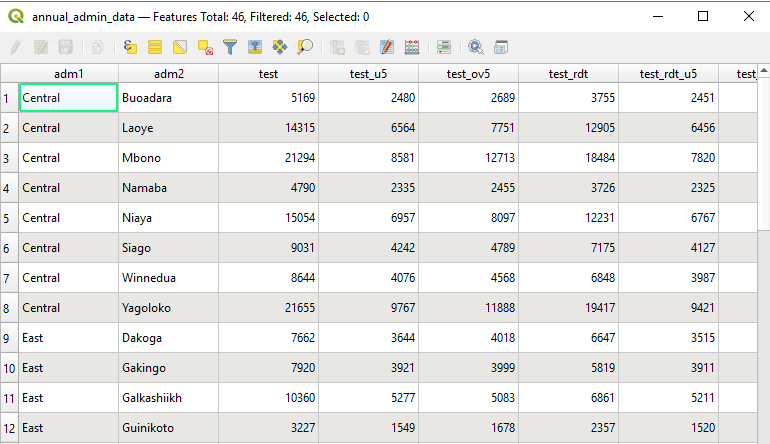Deselect all features from the layer
Image resolution: width=770 pixels, height=444 pixels.
(x=205, y=47)
